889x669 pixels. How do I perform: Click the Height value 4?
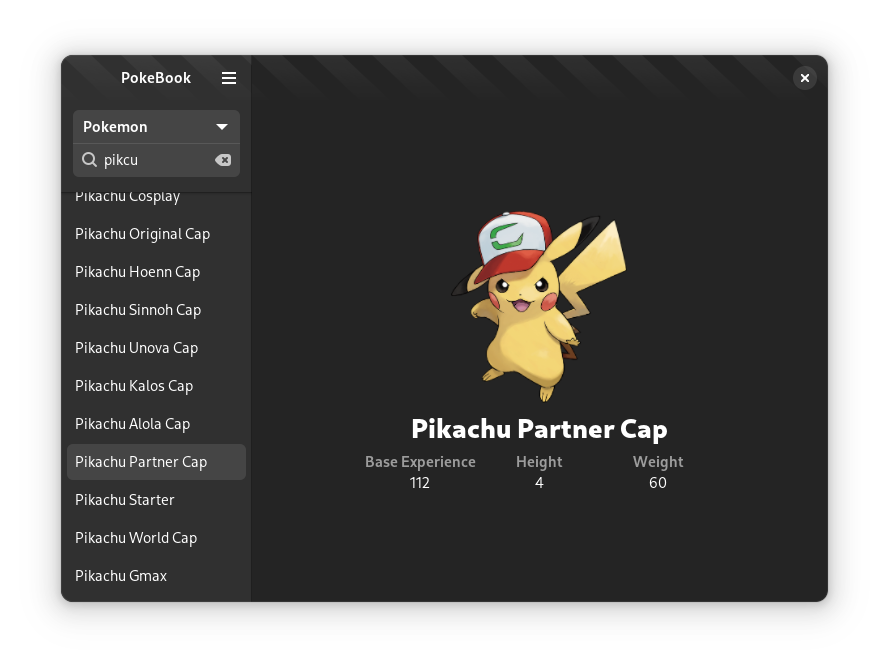[x=539, y=483]
